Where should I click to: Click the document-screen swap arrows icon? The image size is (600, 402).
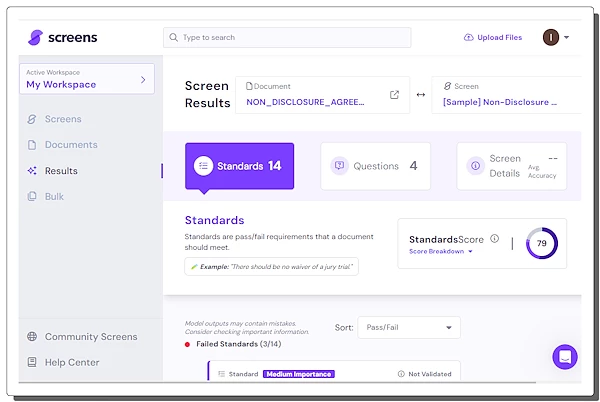(x=421, y=95)
